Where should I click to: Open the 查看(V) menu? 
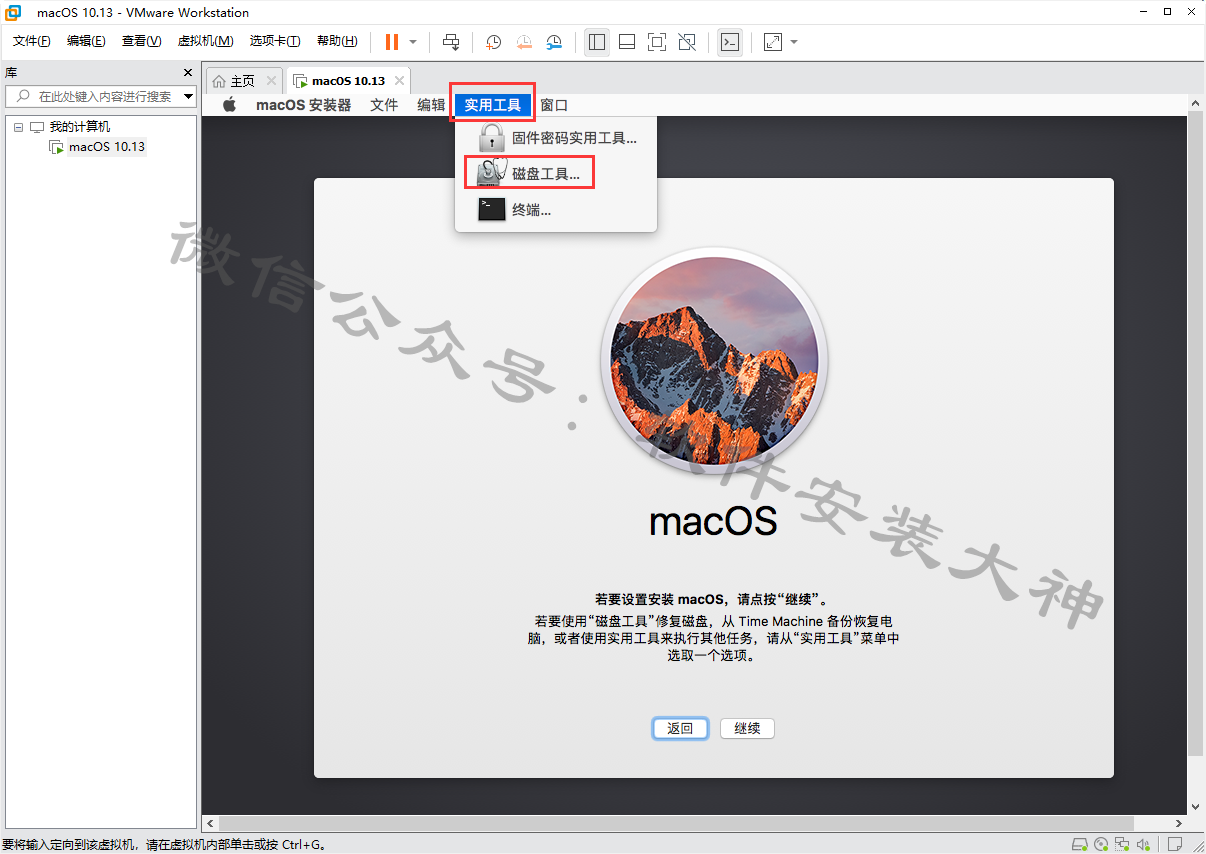click(141, 41)
